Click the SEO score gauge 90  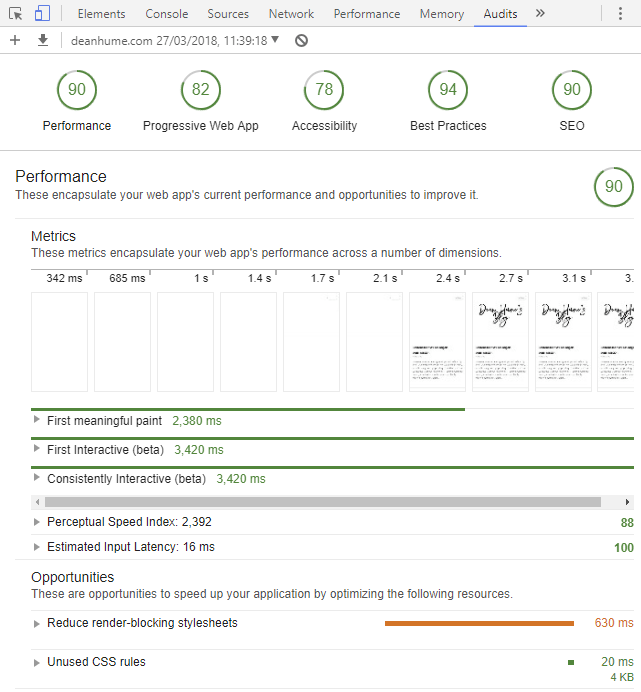572,90
